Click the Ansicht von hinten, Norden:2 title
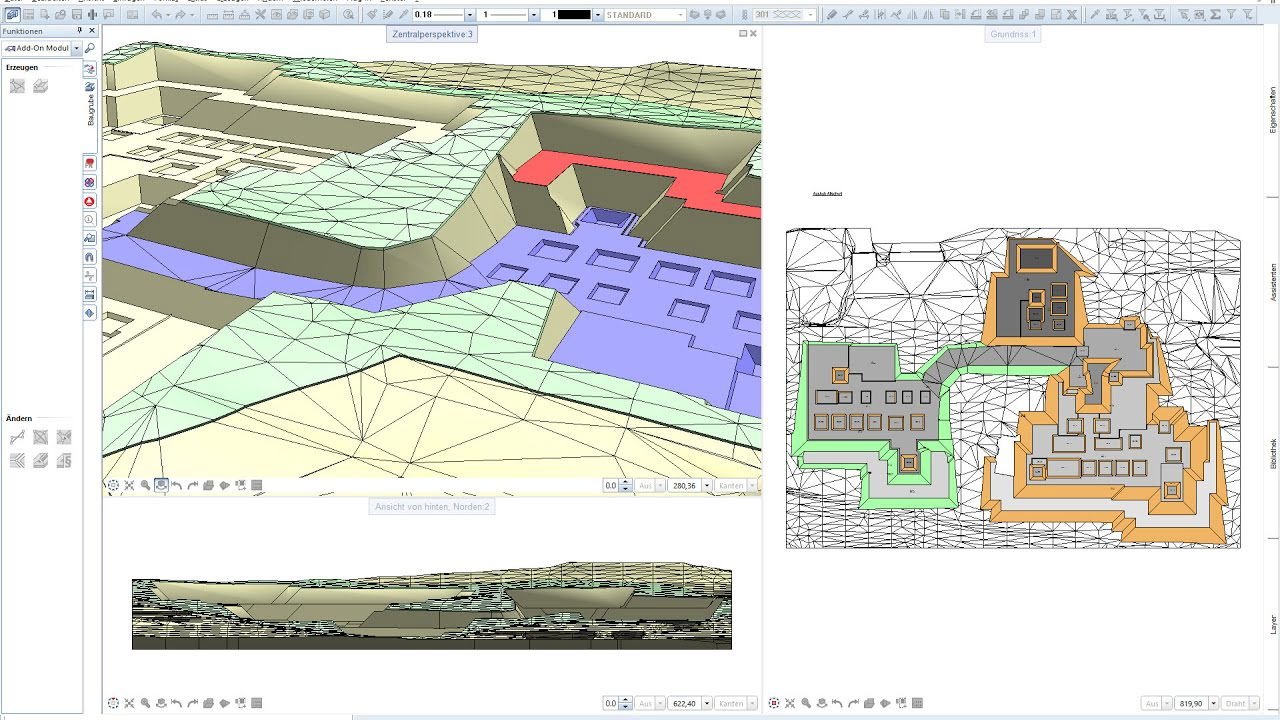 pyautogui.click(x=432, y=507)
